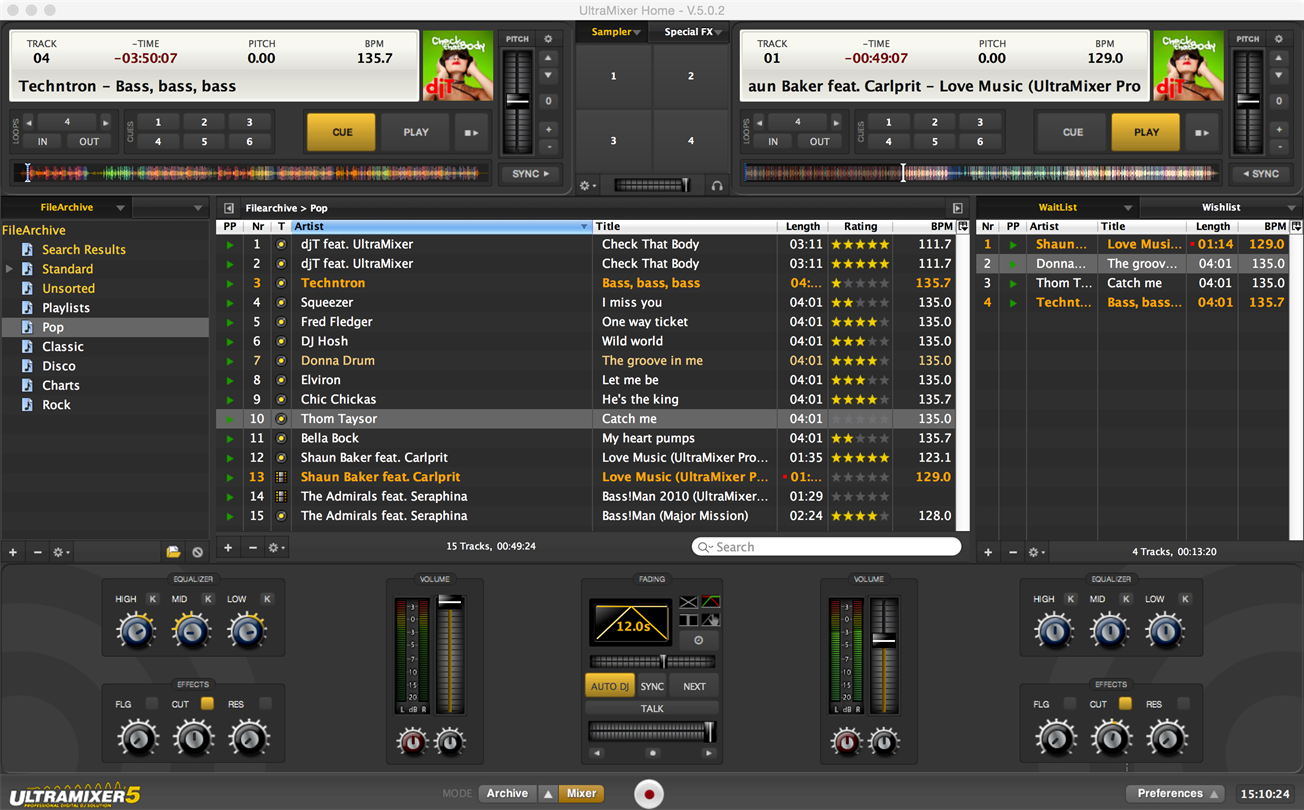Image resolution: width=1304 pixels, height=810 pixels.
Task: Click the headphones monitor icon
Action: click(x=717, y=185)
